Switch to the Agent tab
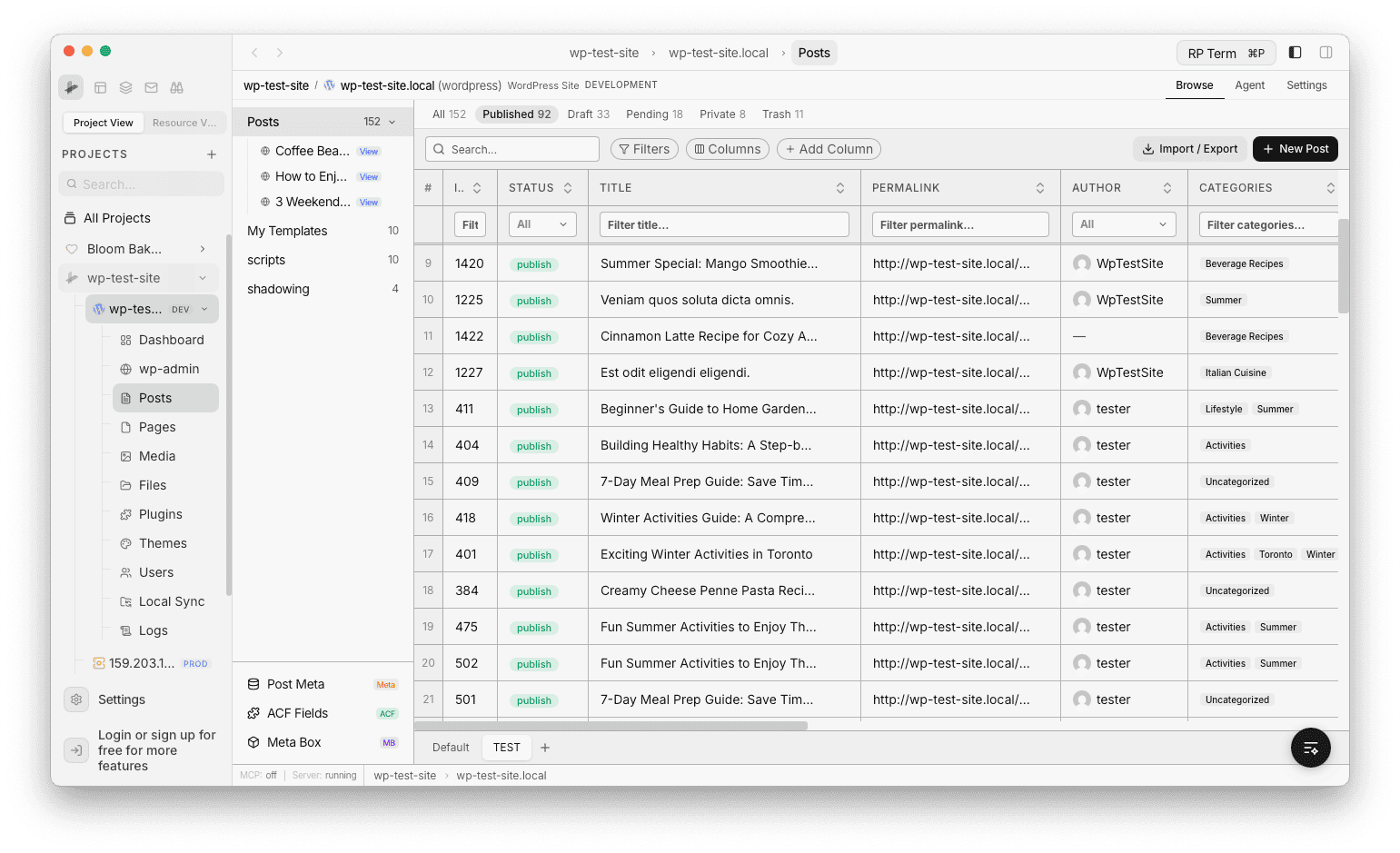Image resolution: width=1400 pixels, height=853 pixels. [x=1249, y=84]
